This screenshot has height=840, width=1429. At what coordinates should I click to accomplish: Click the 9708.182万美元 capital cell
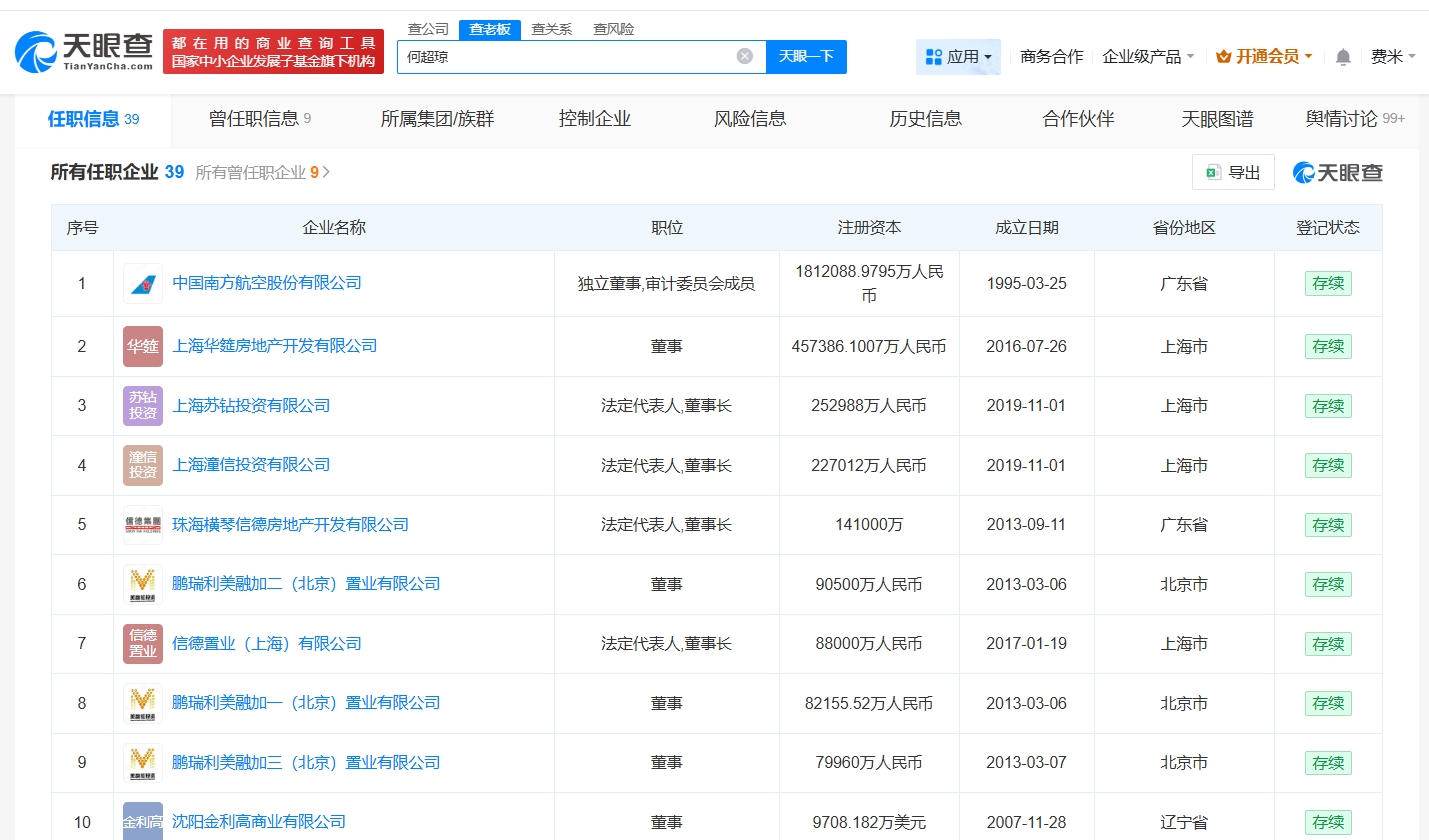(x=869, y=822)
